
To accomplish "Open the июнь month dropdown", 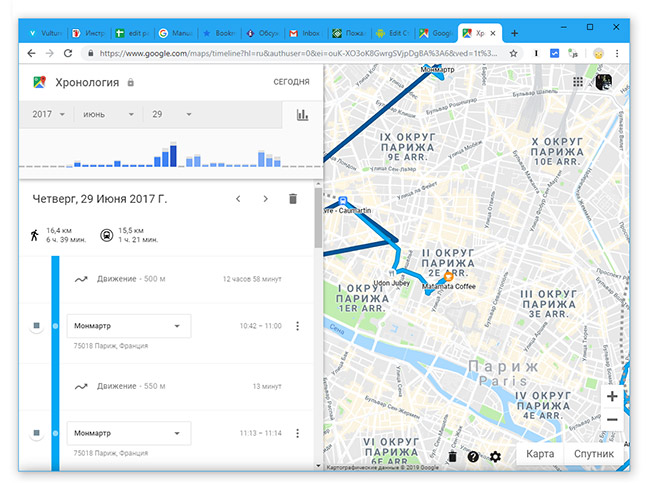I will [x=108, y=114].
